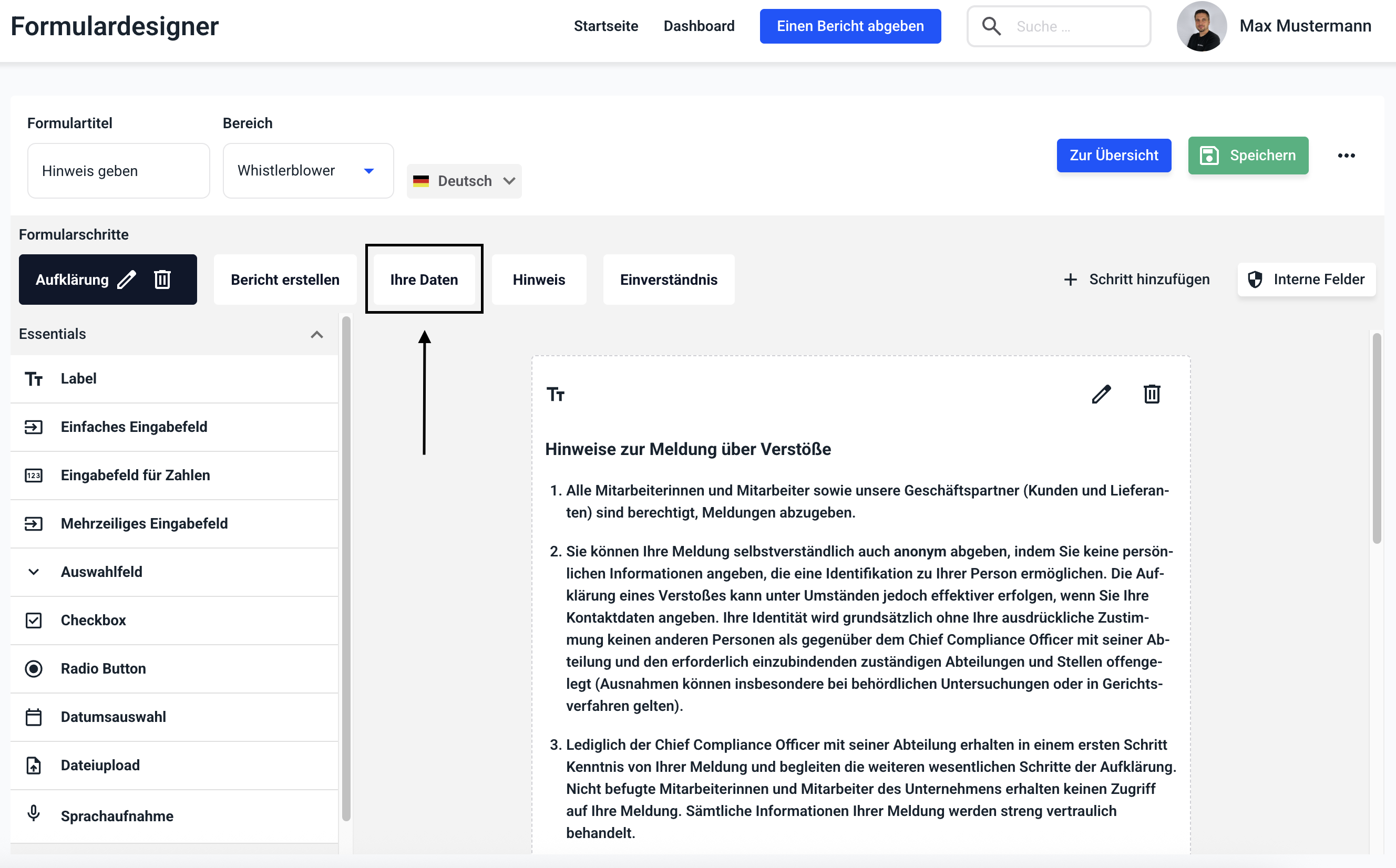1396x868 pixels.
Task: Click the Speichern button
Action: pos(1248,156)
